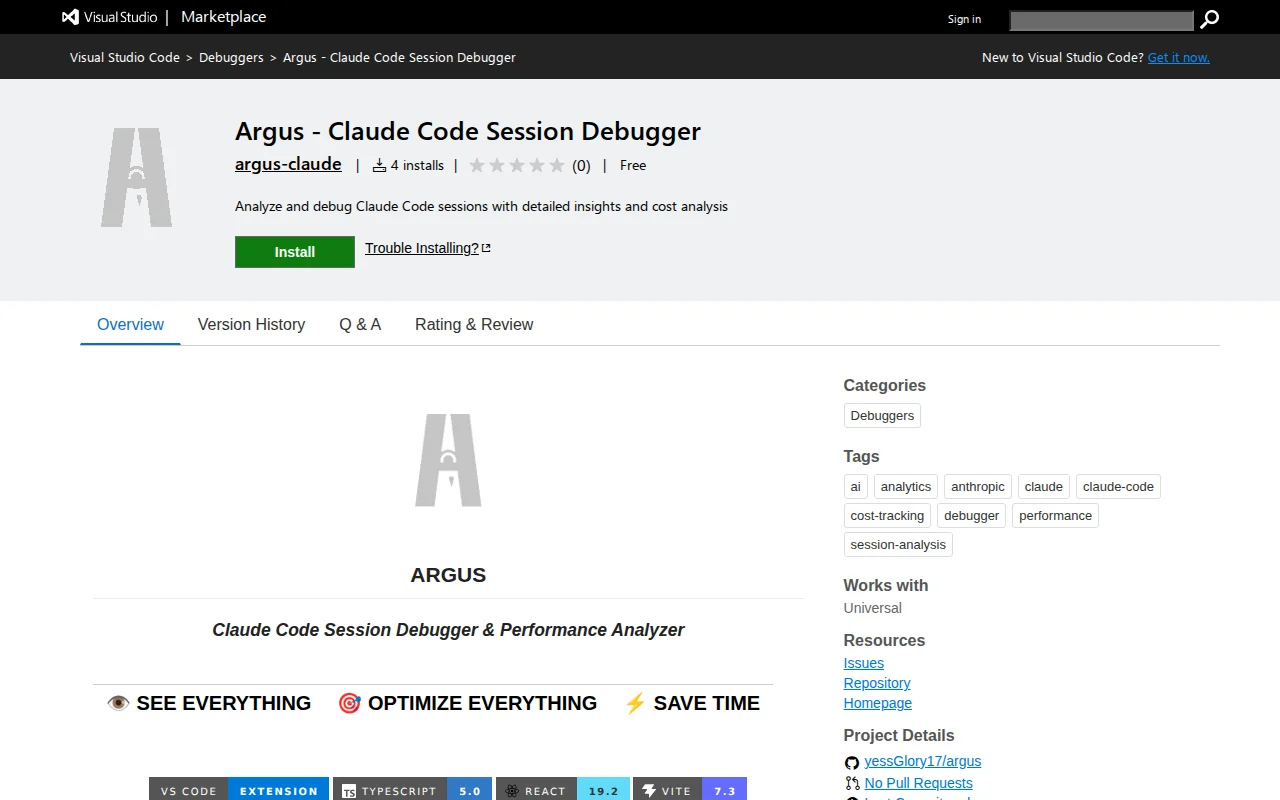Screen dimensions: 1280x800
Task: Click the target emoji before OPTIMIZE EVERYTHING
Action: pos(349,703)
